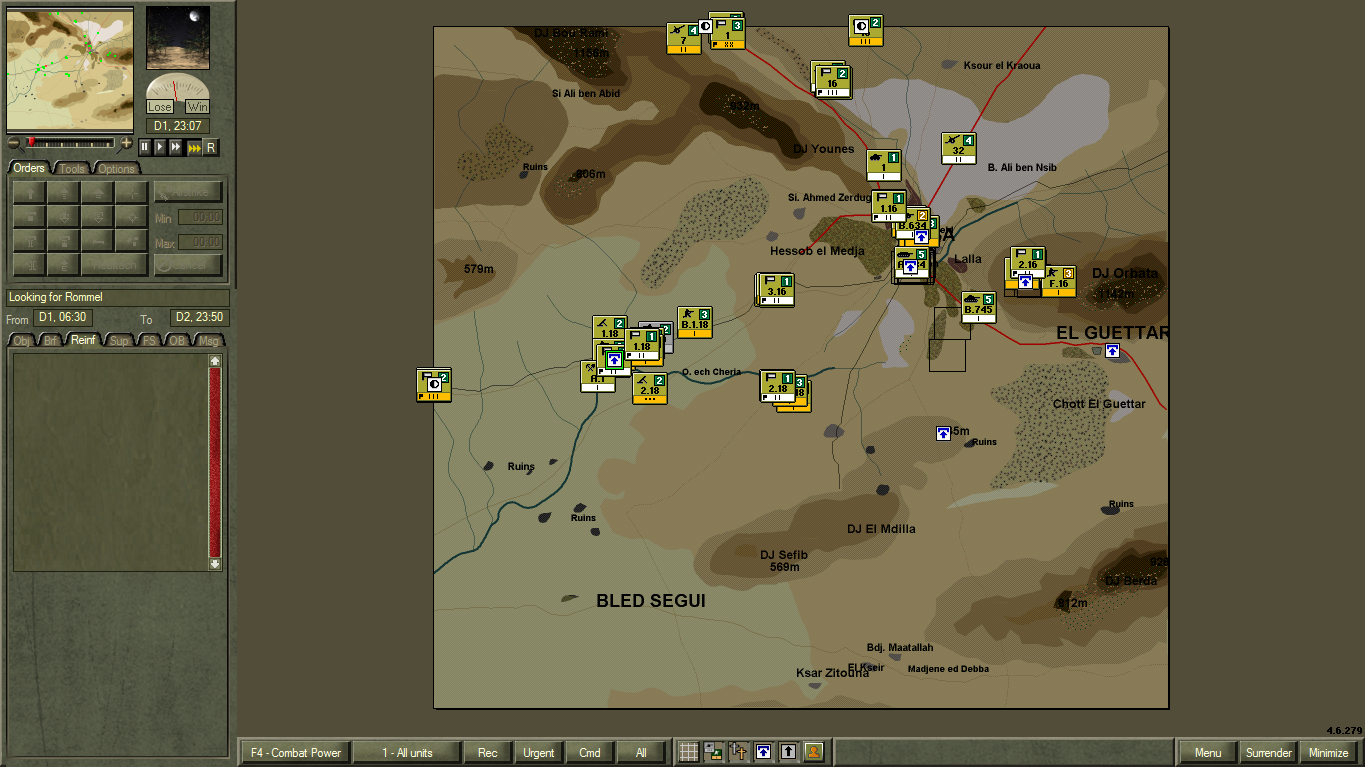Open the Msg tab
Screen dimensions: 1369x769
pos(209,340)
